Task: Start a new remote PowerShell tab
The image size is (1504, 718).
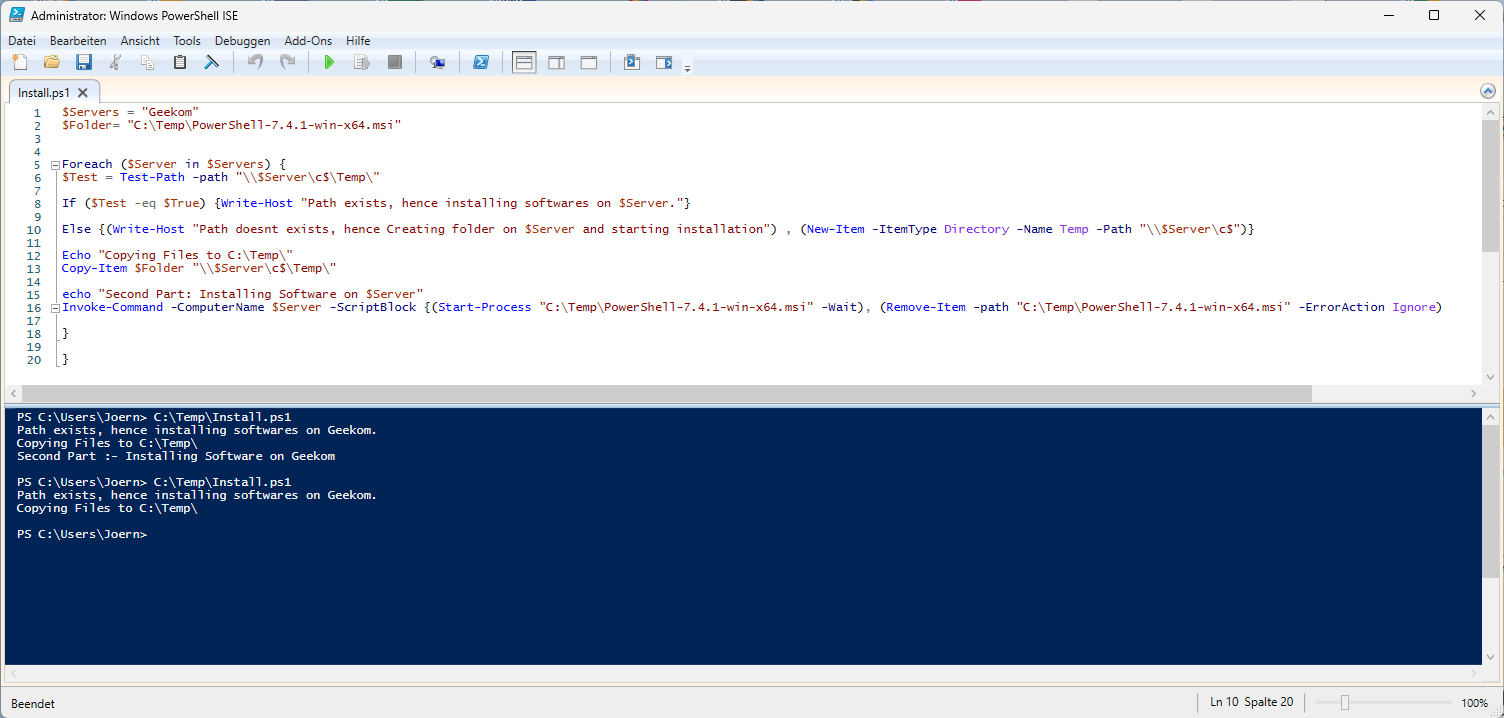Action: tap(437, 62)
